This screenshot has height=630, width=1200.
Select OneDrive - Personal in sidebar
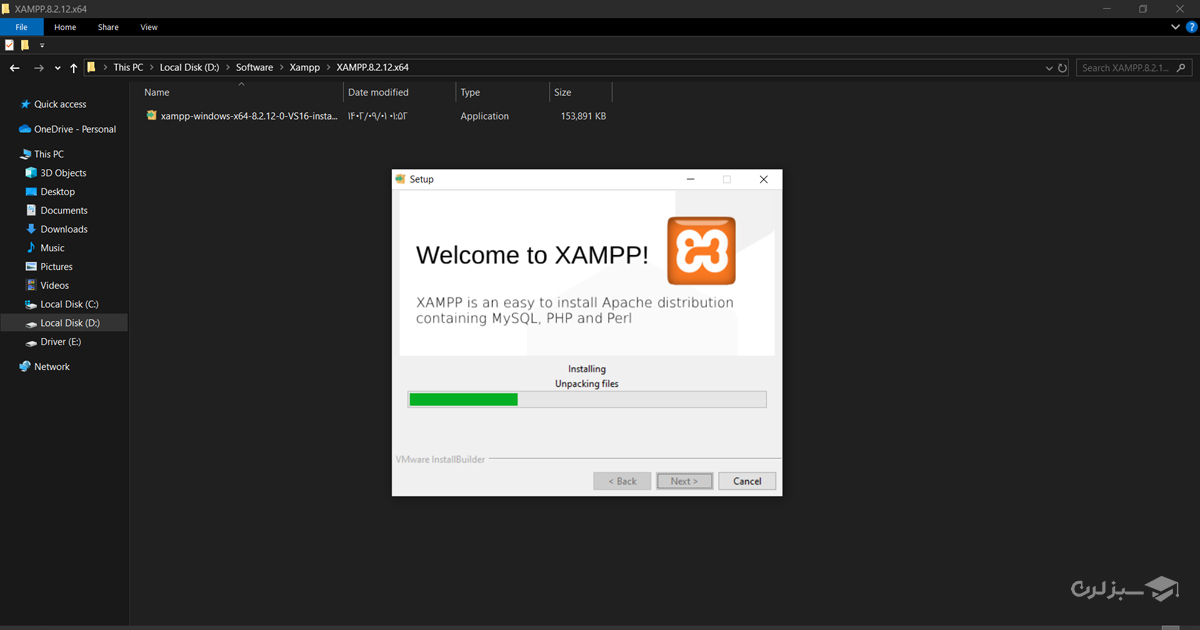(x=74, y=129)
